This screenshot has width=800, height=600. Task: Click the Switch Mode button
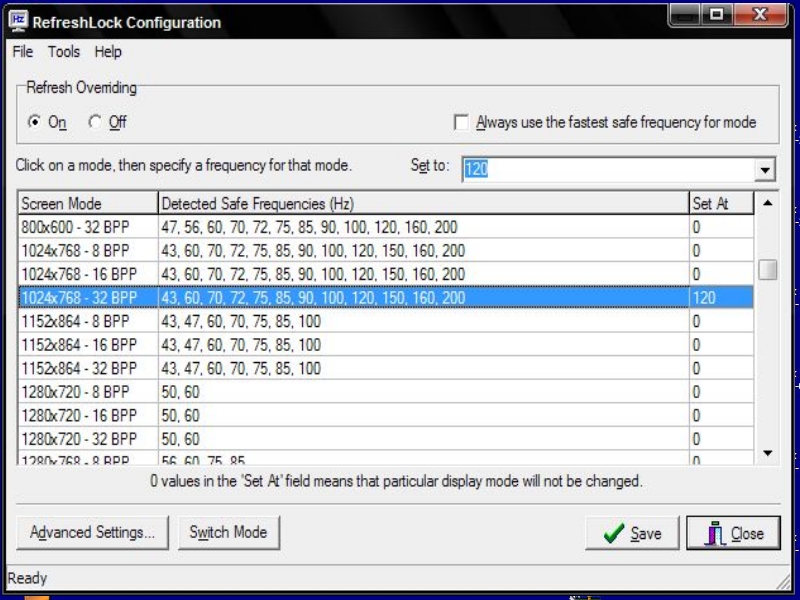tap(229, 533)
